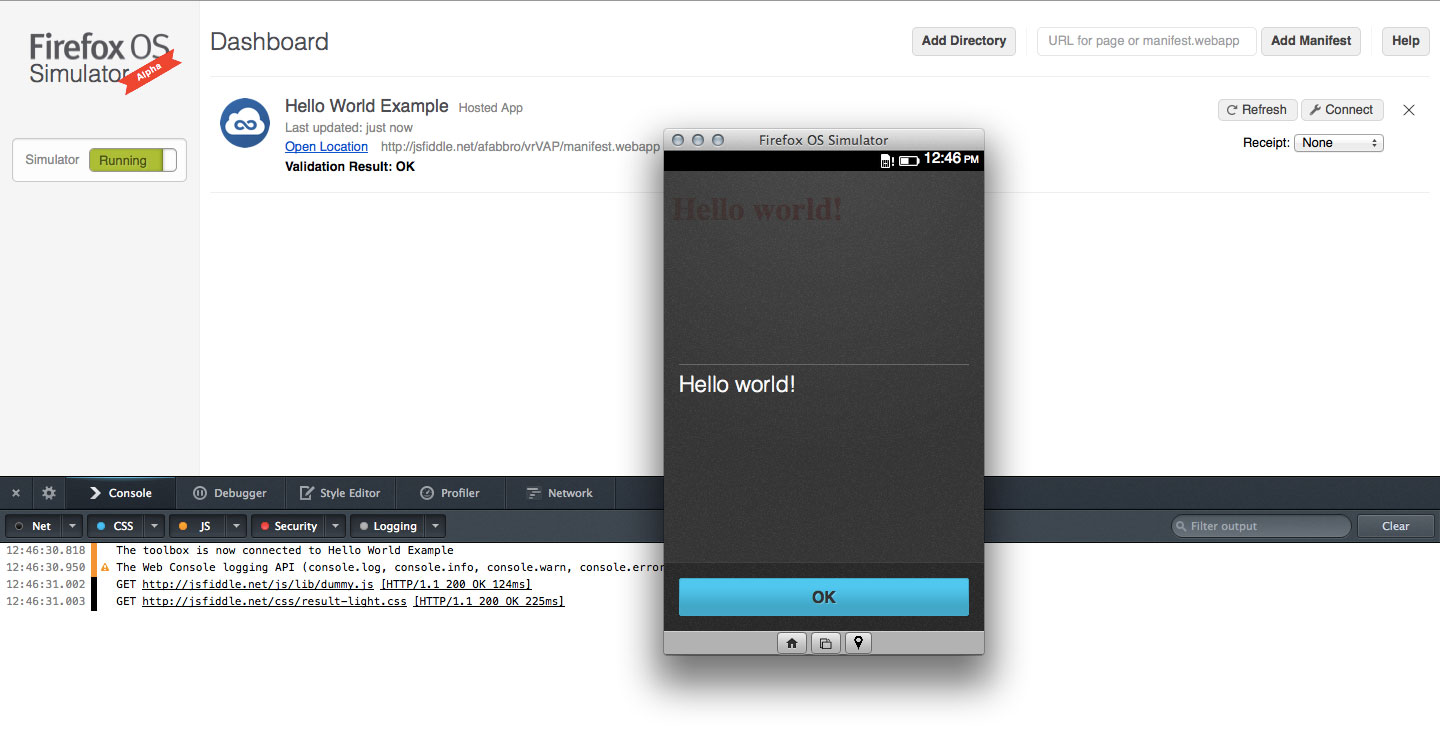The width and height of the screenshot is (1440, 755).
Task: Open the Help page
Action: pos(1405,41)
